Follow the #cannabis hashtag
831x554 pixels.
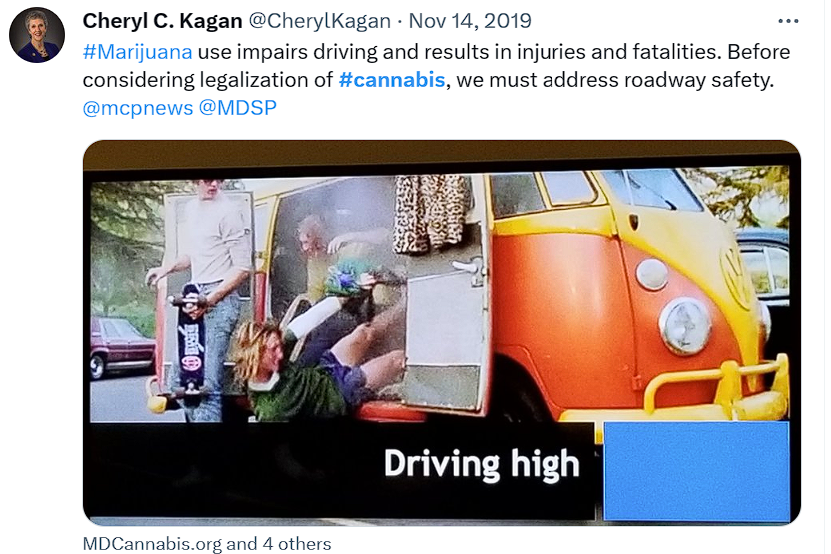pos(392,80)
